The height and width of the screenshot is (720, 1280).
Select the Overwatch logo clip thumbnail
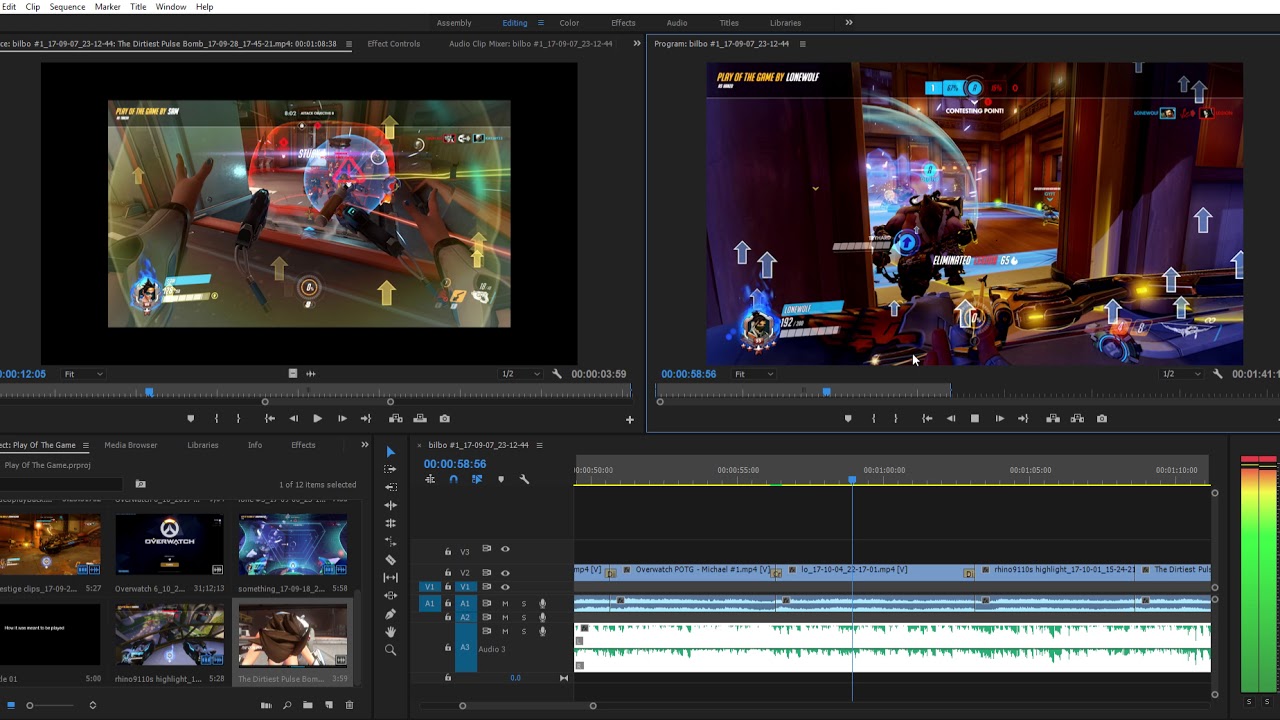169,545
